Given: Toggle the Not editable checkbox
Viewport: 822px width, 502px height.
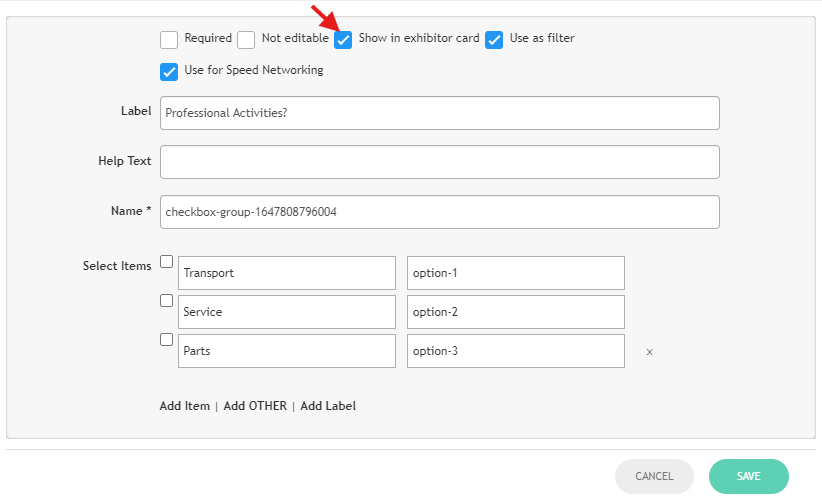Looking at the screenshot, I should [246, 40].
